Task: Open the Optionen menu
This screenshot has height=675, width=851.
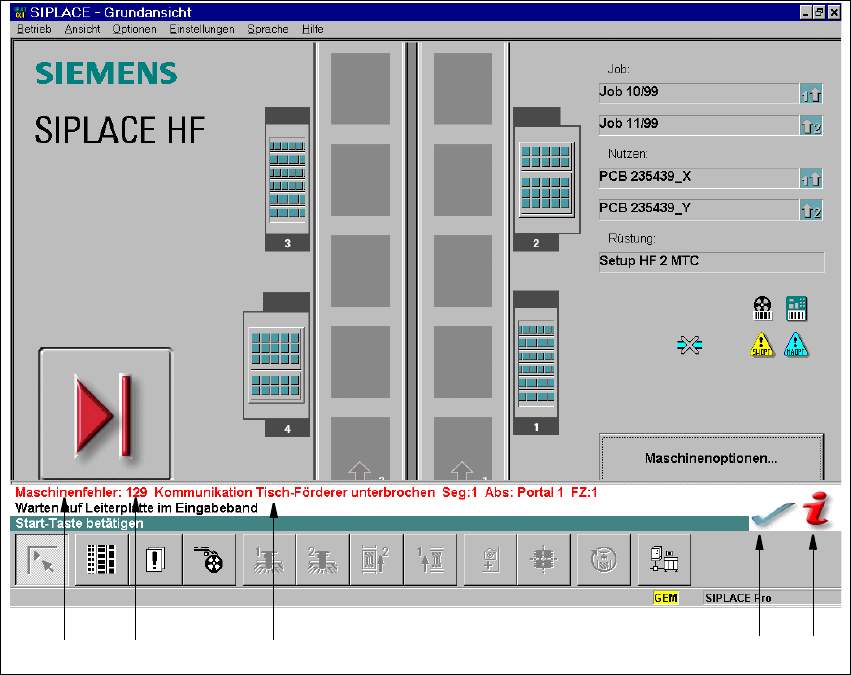Action: coord(135,29)
